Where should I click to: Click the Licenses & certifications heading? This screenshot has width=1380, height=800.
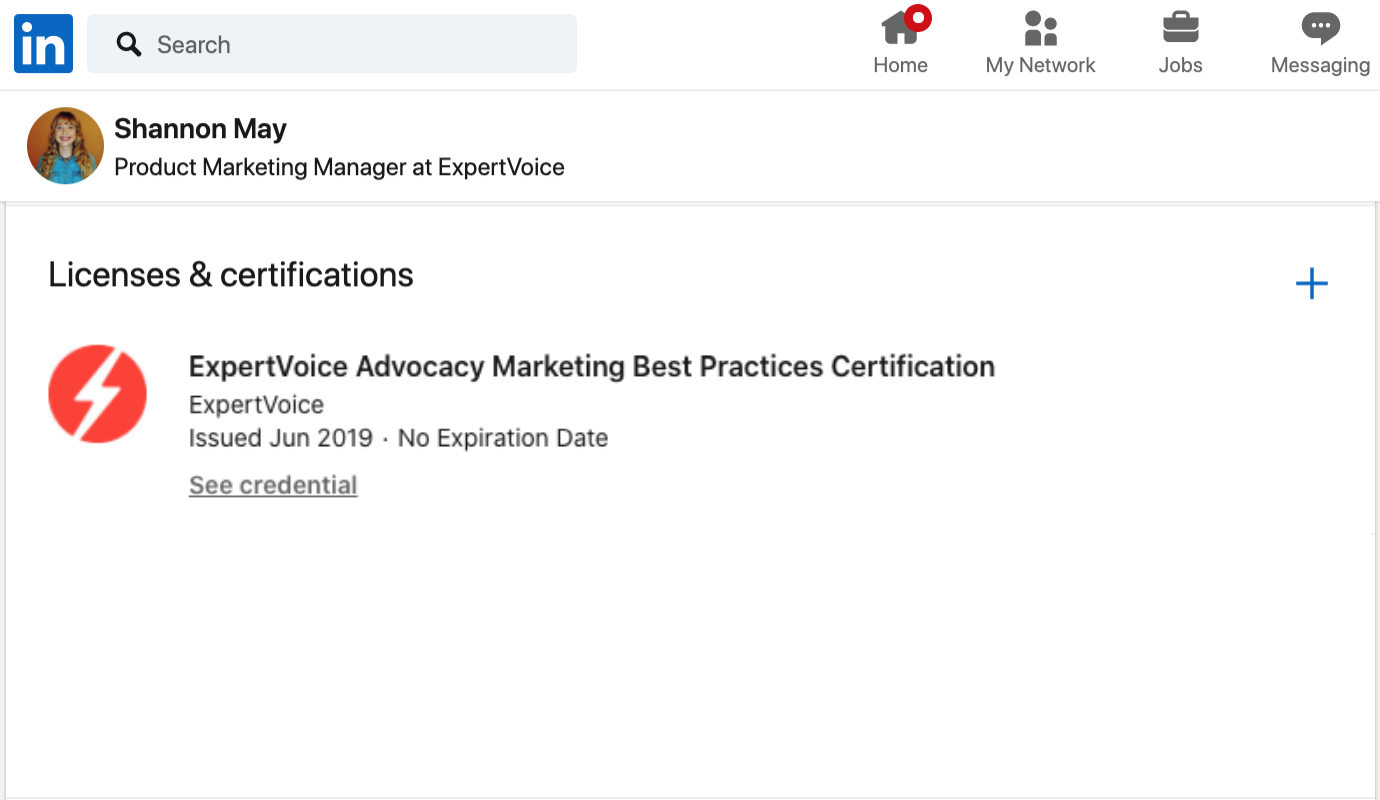231,275
